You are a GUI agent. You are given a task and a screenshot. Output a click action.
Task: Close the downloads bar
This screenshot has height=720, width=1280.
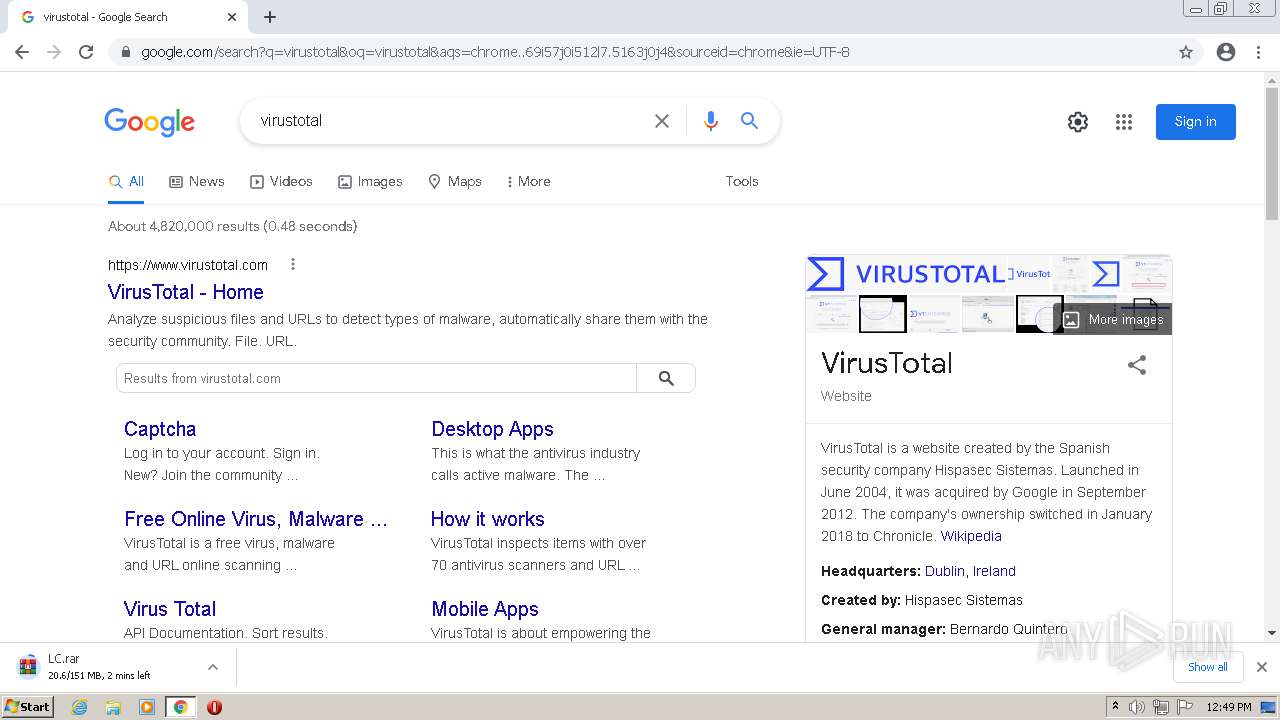coord(1262,667)
